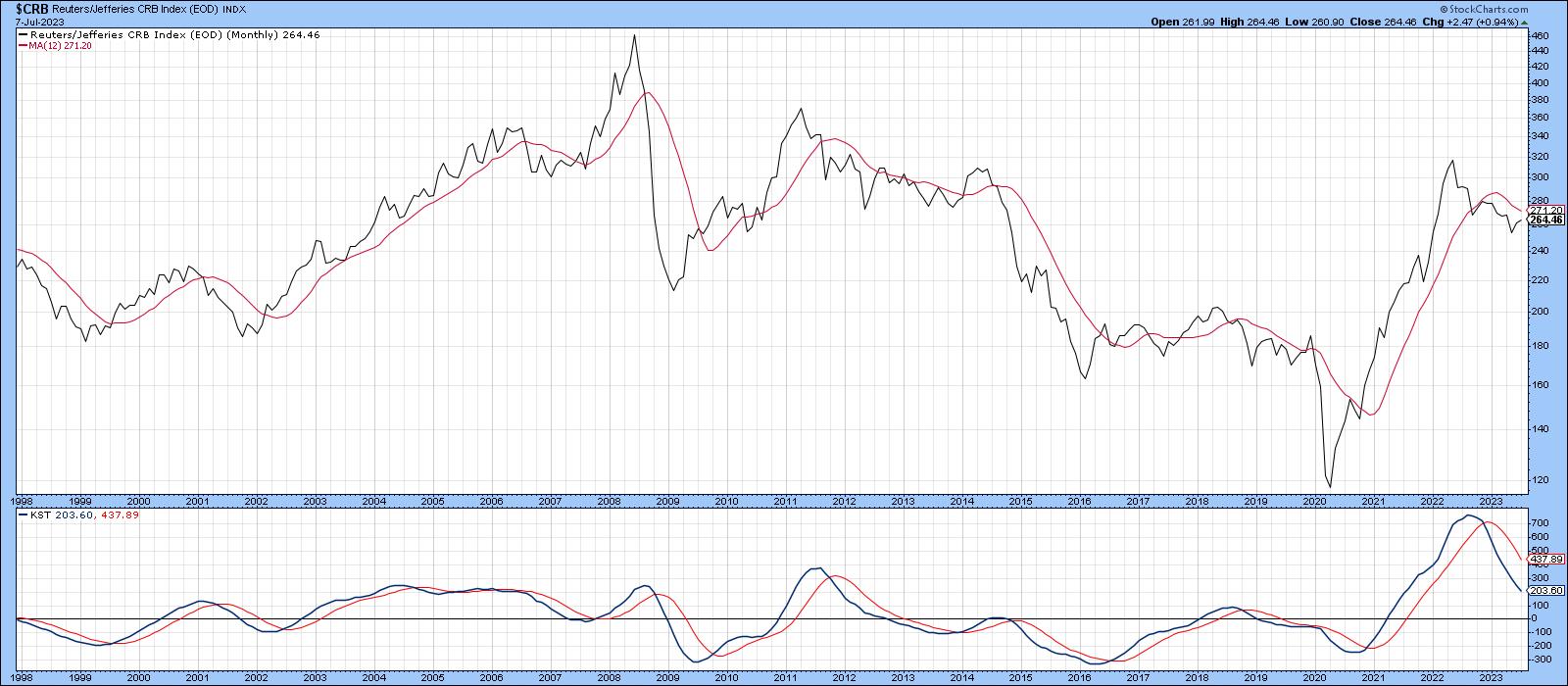
Task: Click the -200 label on the KST axis
Action: pyautogui.click(x=1542, y=645)
